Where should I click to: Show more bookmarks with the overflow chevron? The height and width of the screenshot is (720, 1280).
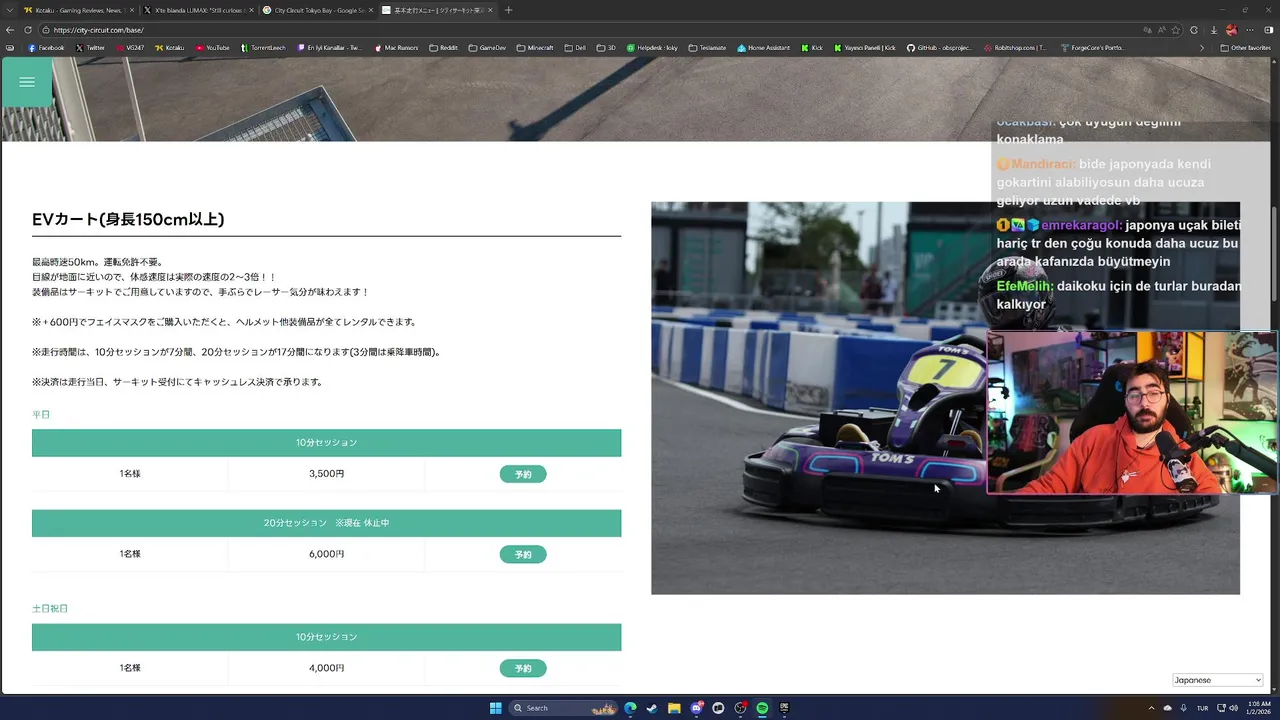click(x=1203, y=47)
